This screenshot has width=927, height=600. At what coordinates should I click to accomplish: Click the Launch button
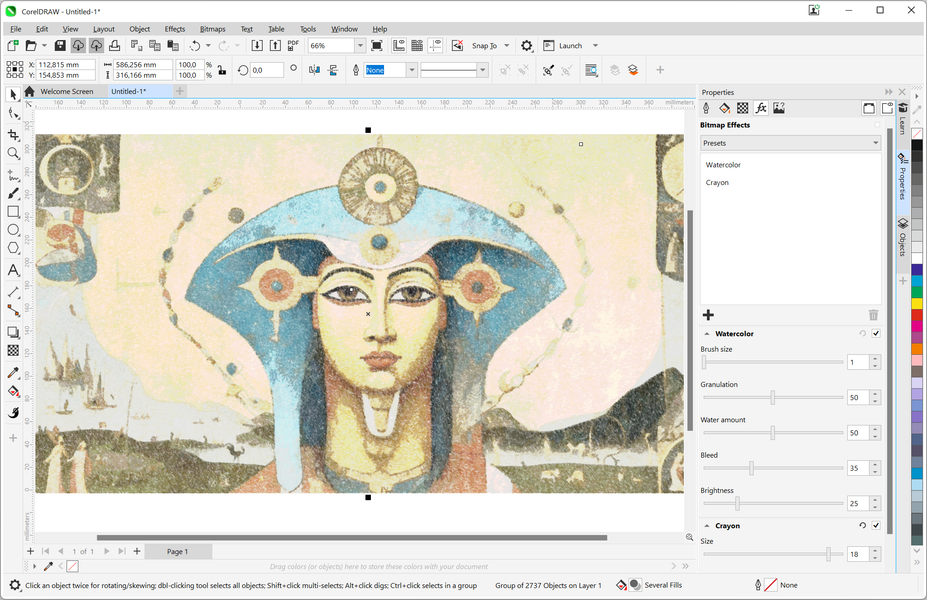point(570,46)
